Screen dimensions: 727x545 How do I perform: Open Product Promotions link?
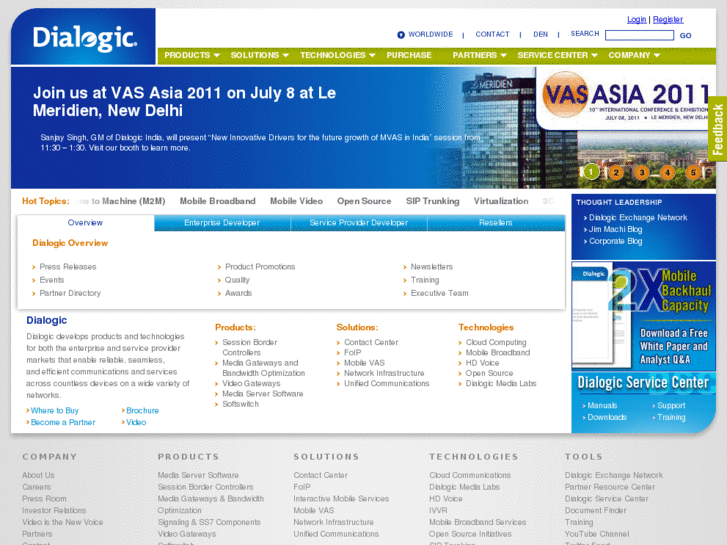coord(260,267)
